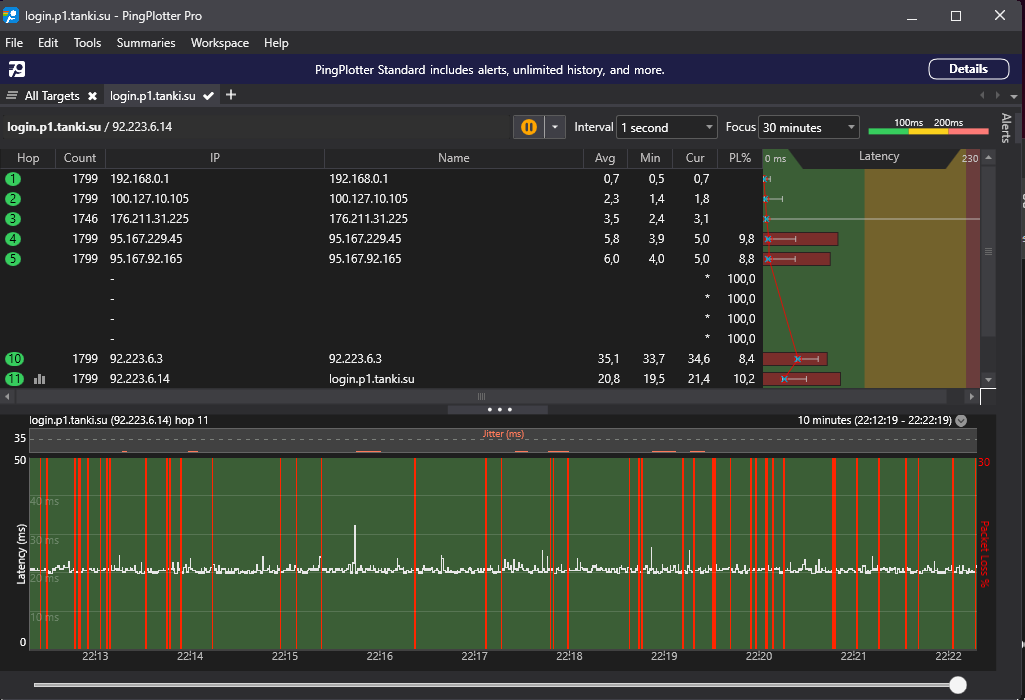Click the hop 10 green circle icon

[x=13, y=359]
